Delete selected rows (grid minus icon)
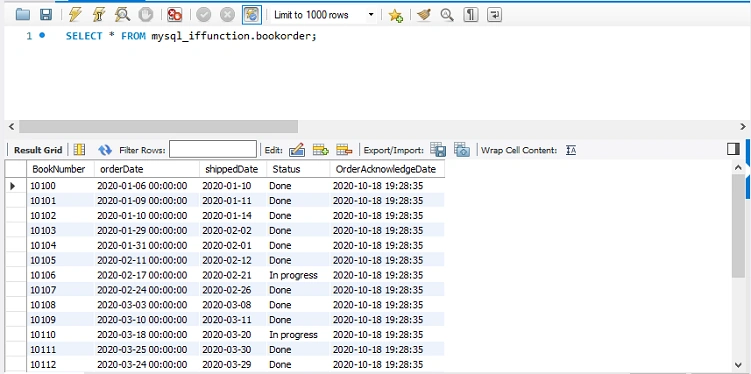 click(344, 150)
